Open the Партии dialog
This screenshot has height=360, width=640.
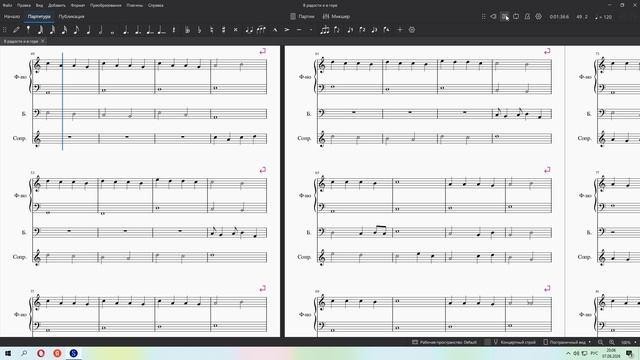[x=302, y=16]
